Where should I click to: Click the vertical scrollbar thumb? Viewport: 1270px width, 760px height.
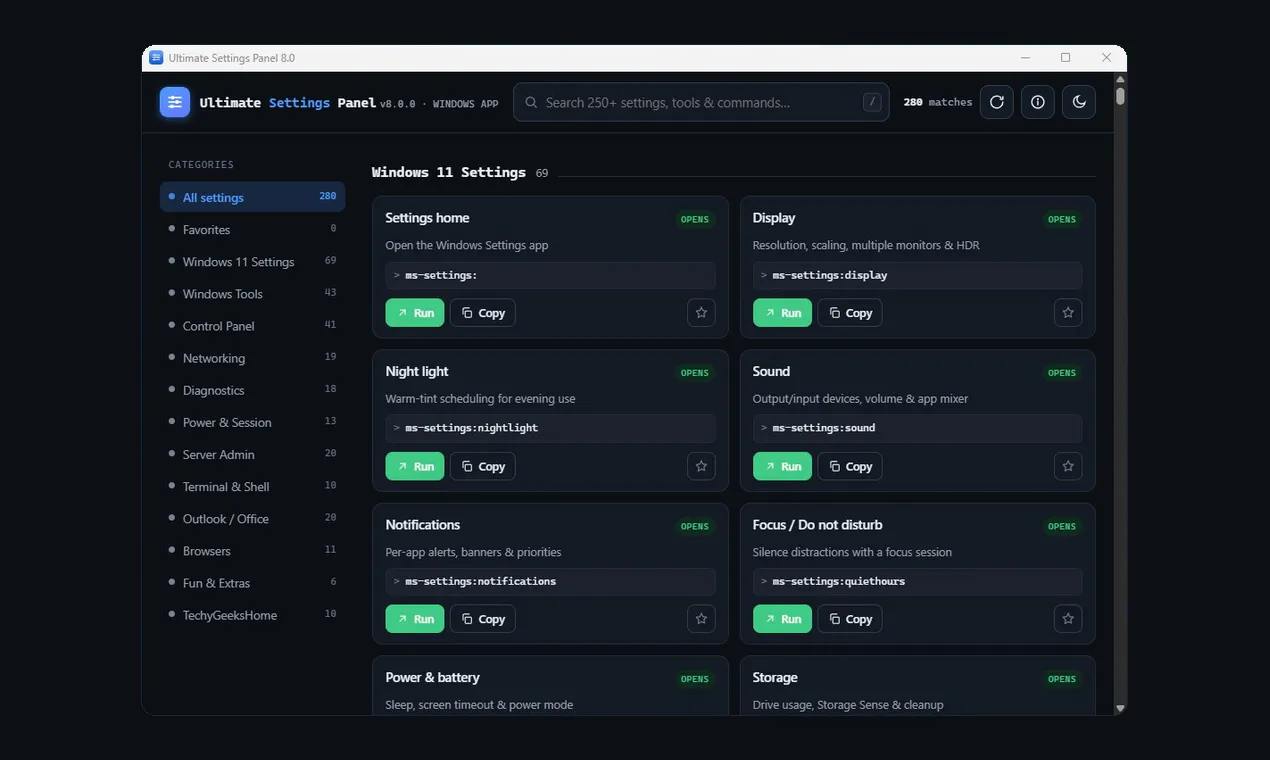tap(1120, 96)
